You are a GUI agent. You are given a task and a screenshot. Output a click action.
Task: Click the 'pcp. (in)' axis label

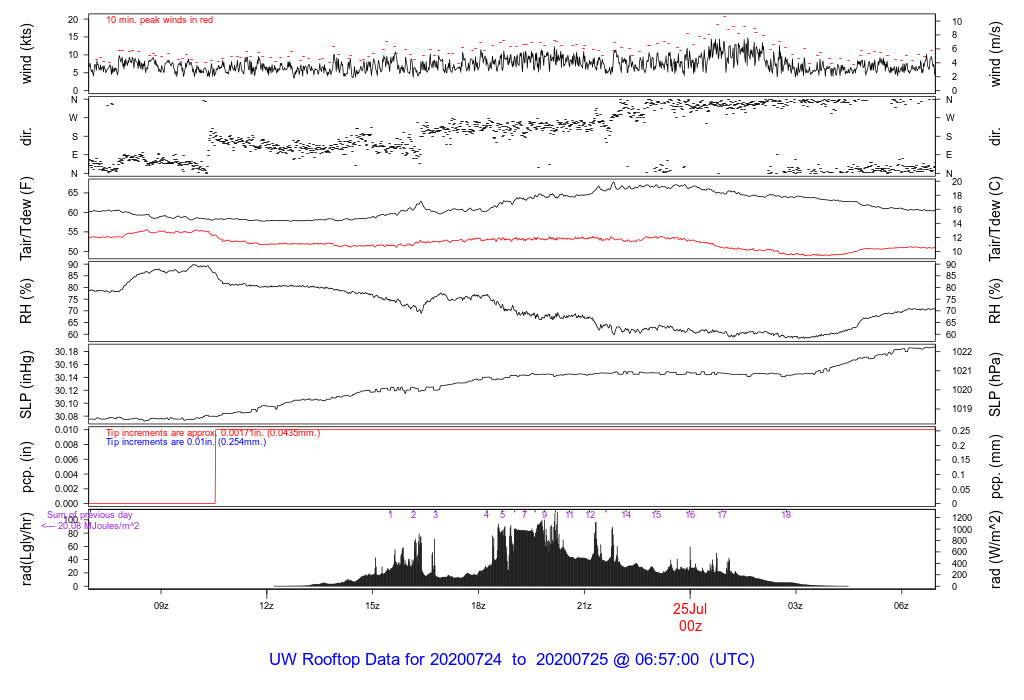pyautogui.click(x=26, y=468)
